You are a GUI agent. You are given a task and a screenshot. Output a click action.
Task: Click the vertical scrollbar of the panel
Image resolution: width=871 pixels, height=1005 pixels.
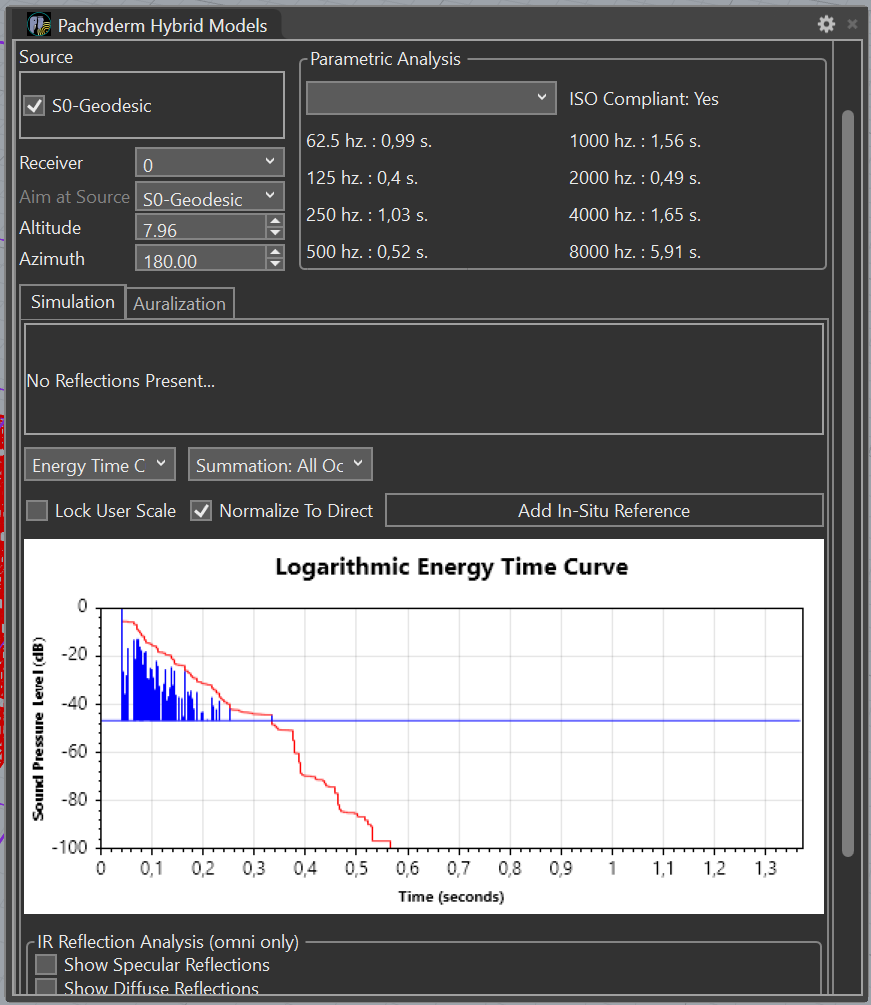848,480
